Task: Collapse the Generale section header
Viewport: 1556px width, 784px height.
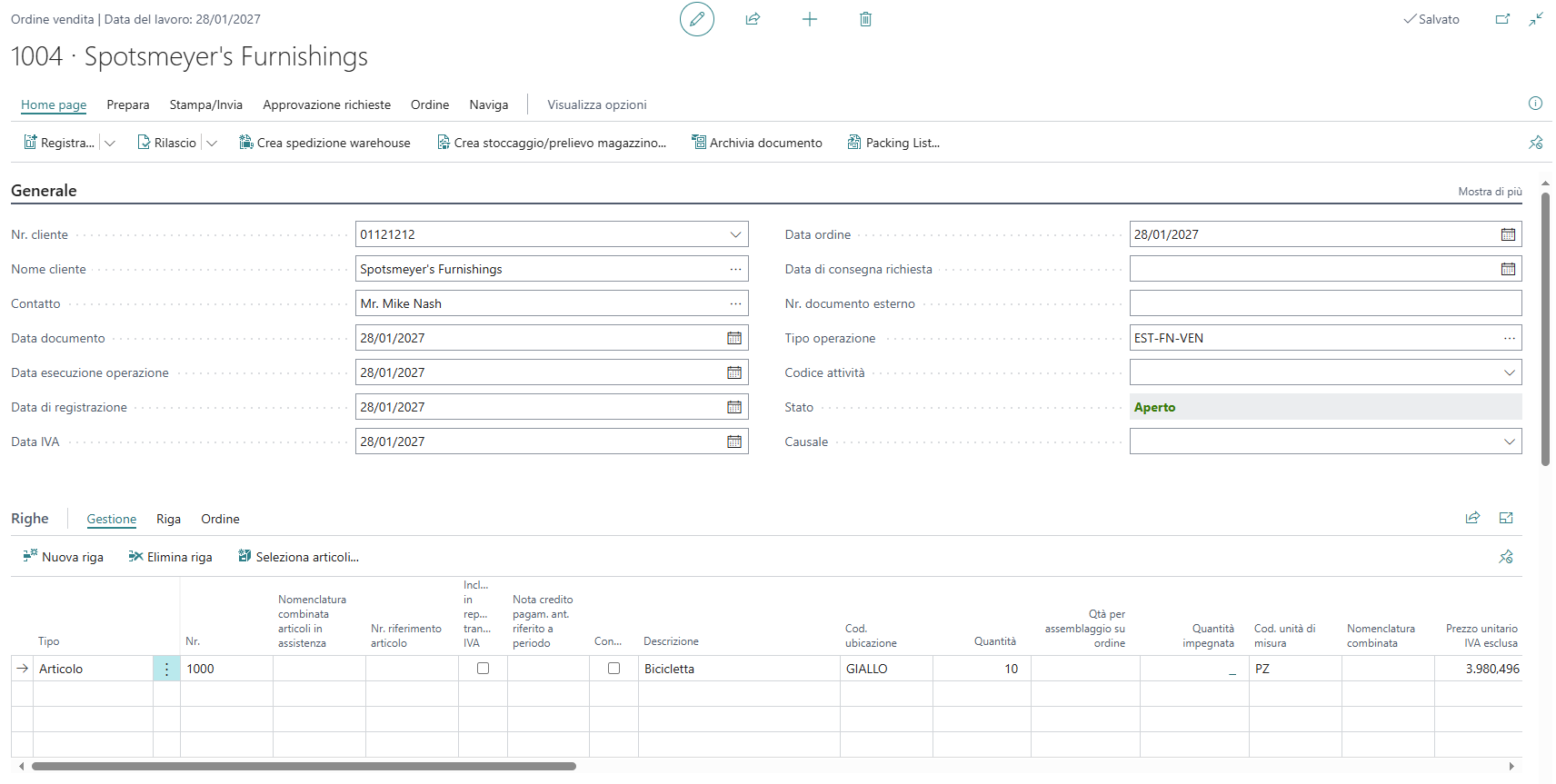Action: tap(44, 191)
